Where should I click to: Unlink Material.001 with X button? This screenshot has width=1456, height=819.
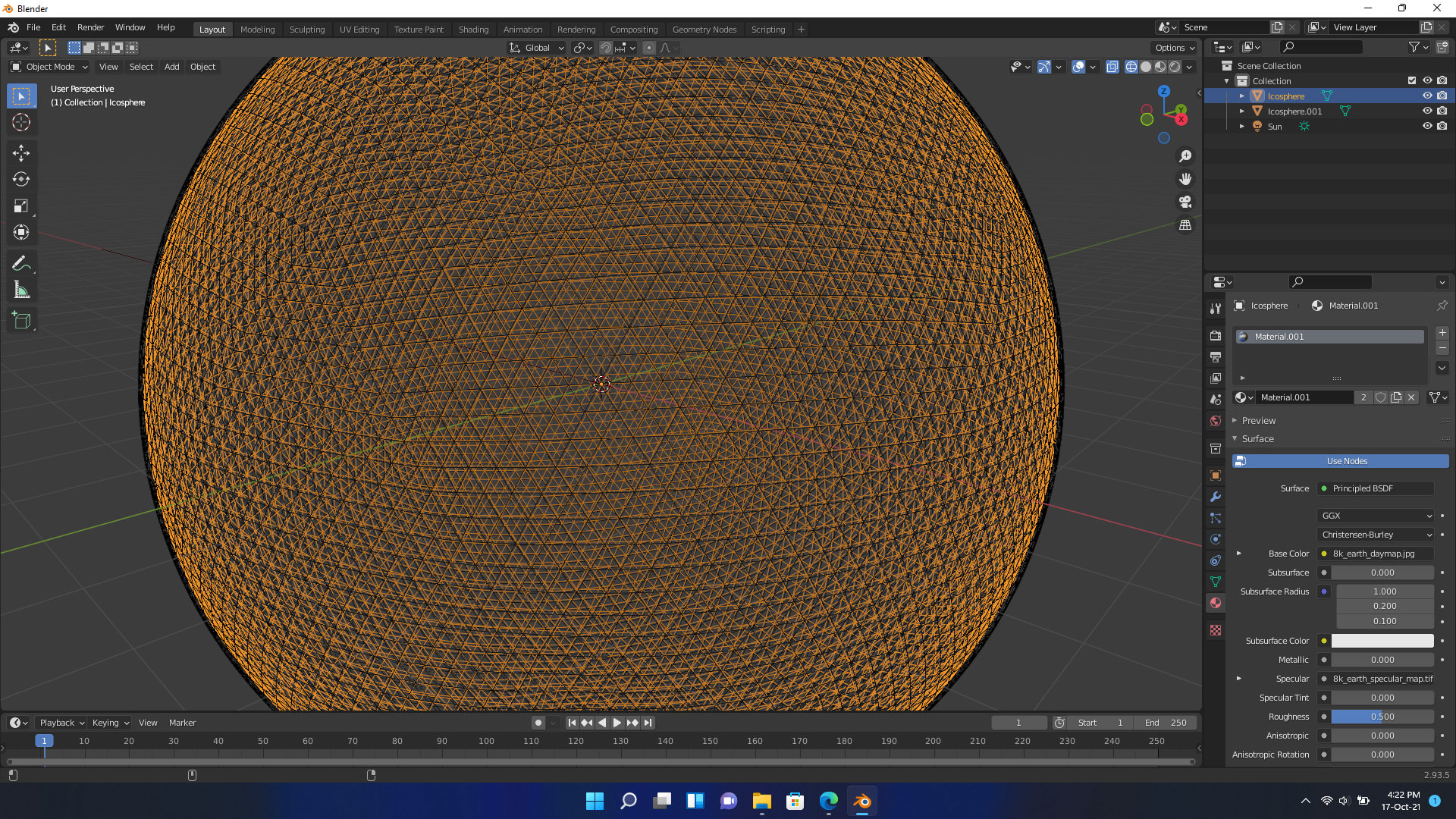click(1411, 397)
